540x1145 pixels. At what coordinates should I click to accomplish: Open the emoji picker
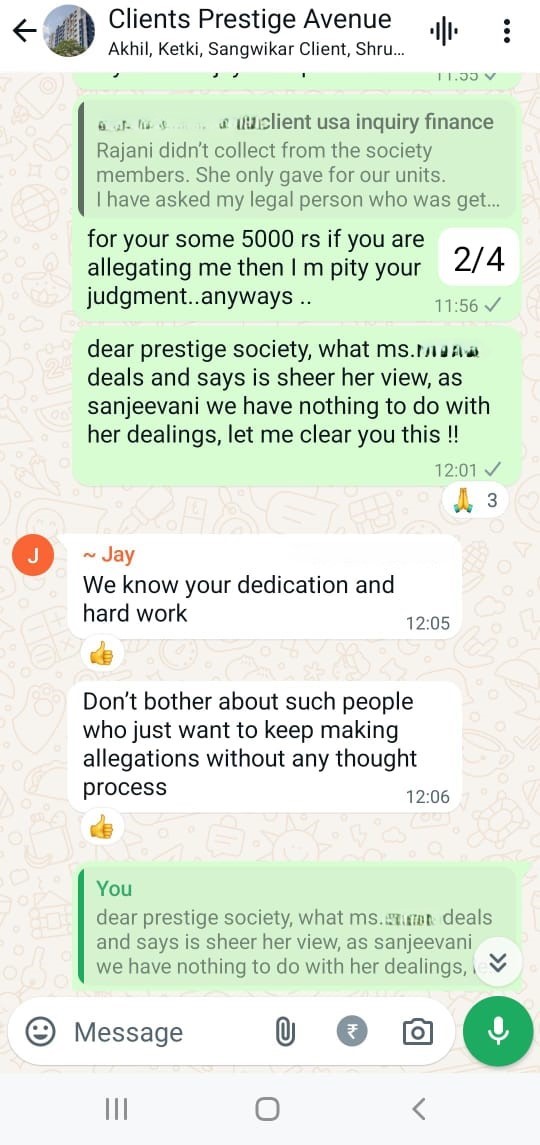click(x=40, y=1032)
